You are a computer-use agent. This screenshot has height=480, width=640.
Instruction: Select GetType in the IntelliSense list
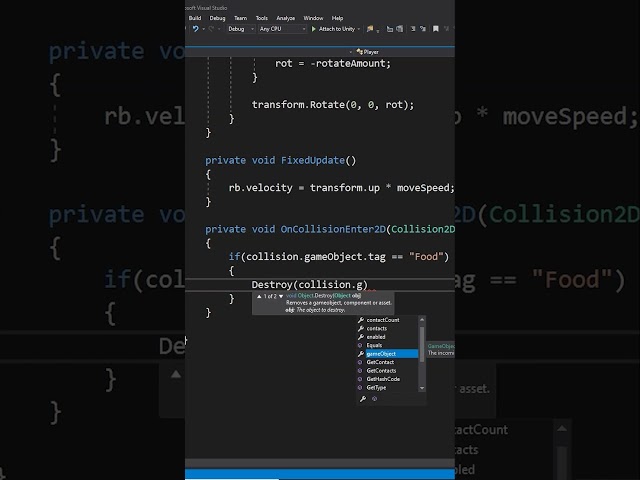click(x=387, y=388)
